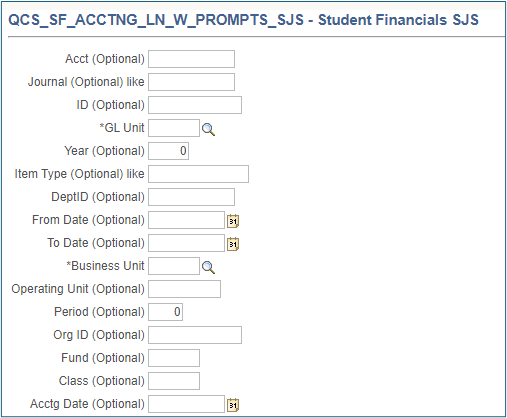Focus the Operating Unit (Optional) field
The width and height of the screenshot is (507, 418).
[x=184, y=289]
